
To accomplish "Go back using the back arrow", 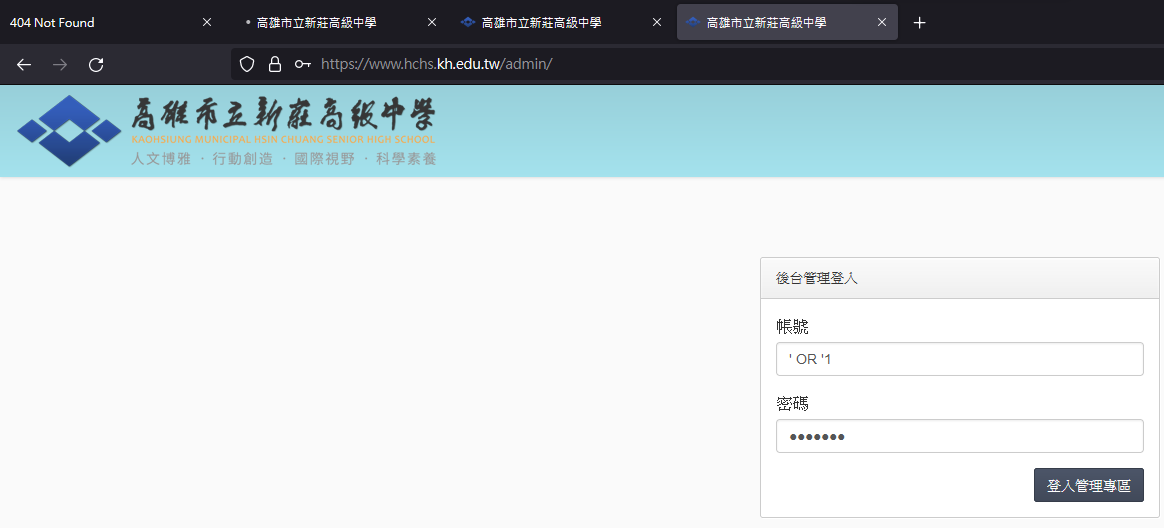I will [24, 65].
